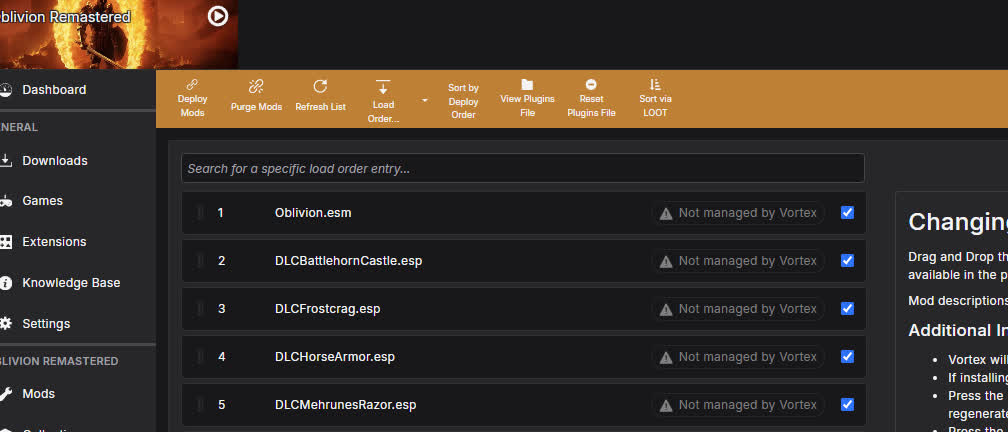Click load order index 1
The image size is (1008, 432).
point(220,213)
